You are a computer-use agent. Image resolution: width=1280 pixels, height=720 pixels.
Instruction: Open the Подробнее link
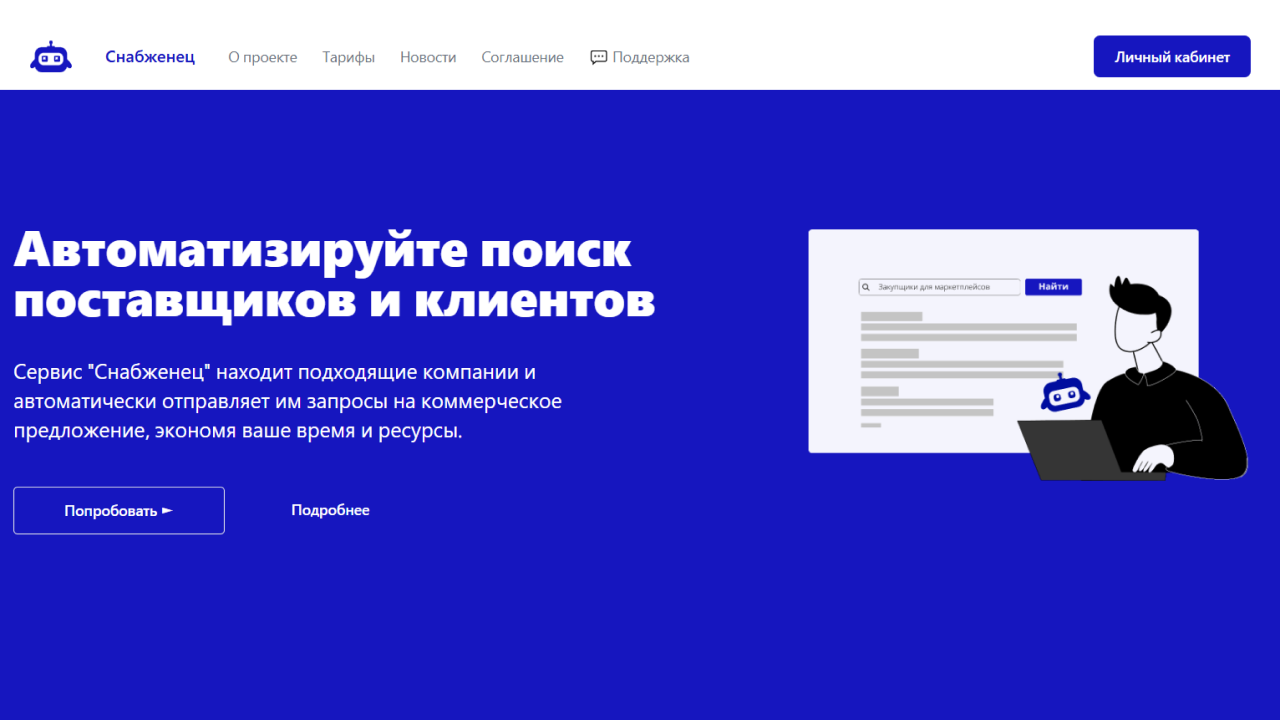coord(330,510)
